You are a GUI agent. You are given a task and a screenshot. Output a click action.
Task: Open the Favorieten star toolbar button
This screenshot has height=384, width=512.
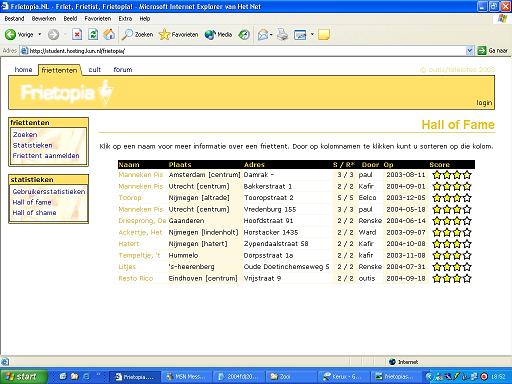point(178,34)
